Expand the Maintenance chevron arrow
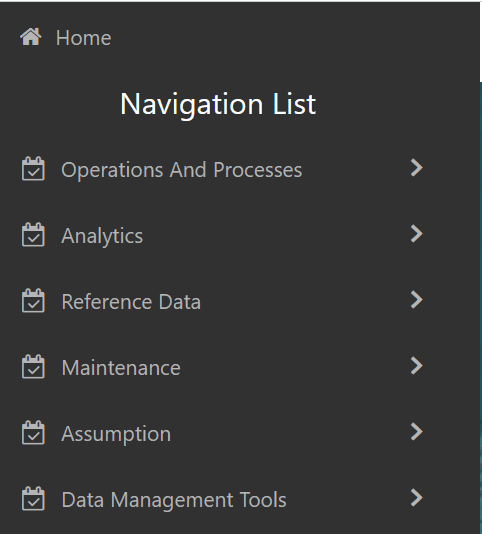 [x=417, y=366]
